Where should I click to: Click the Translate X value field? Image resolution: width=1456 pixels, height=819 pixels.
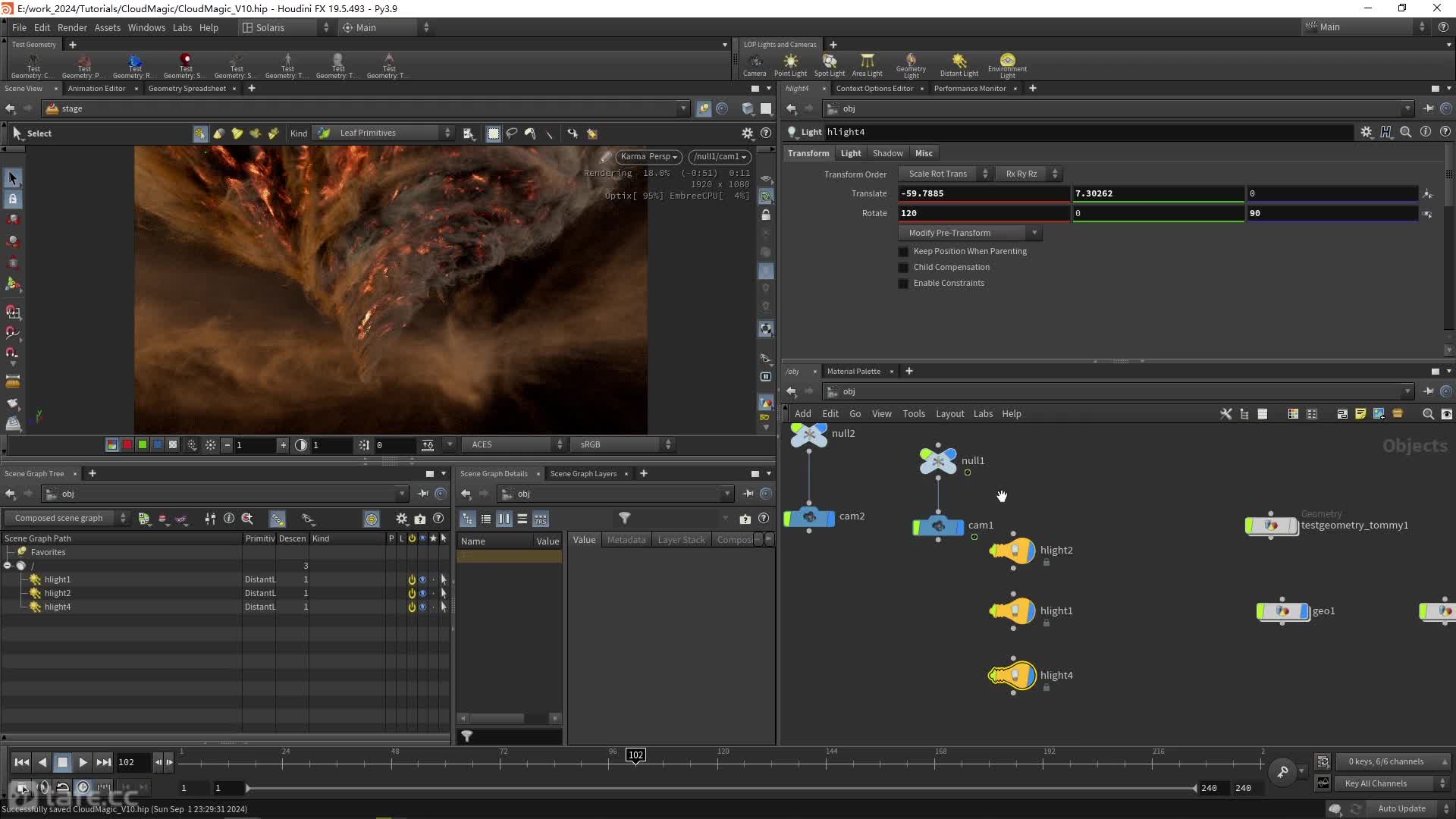[x=984, y=193]
